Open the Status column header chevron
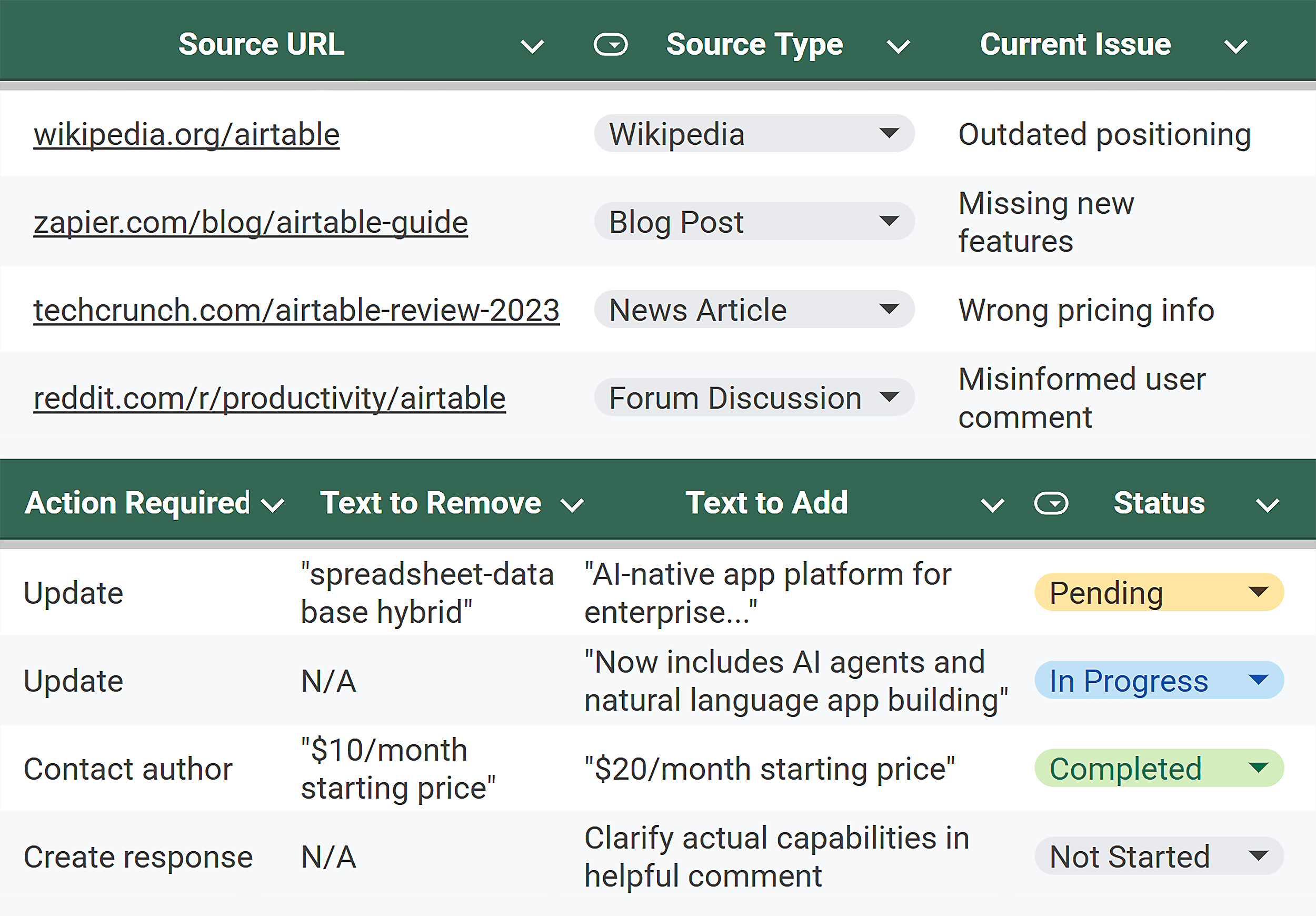This screenshot has width=1316, height=916. coord(1269,505)
